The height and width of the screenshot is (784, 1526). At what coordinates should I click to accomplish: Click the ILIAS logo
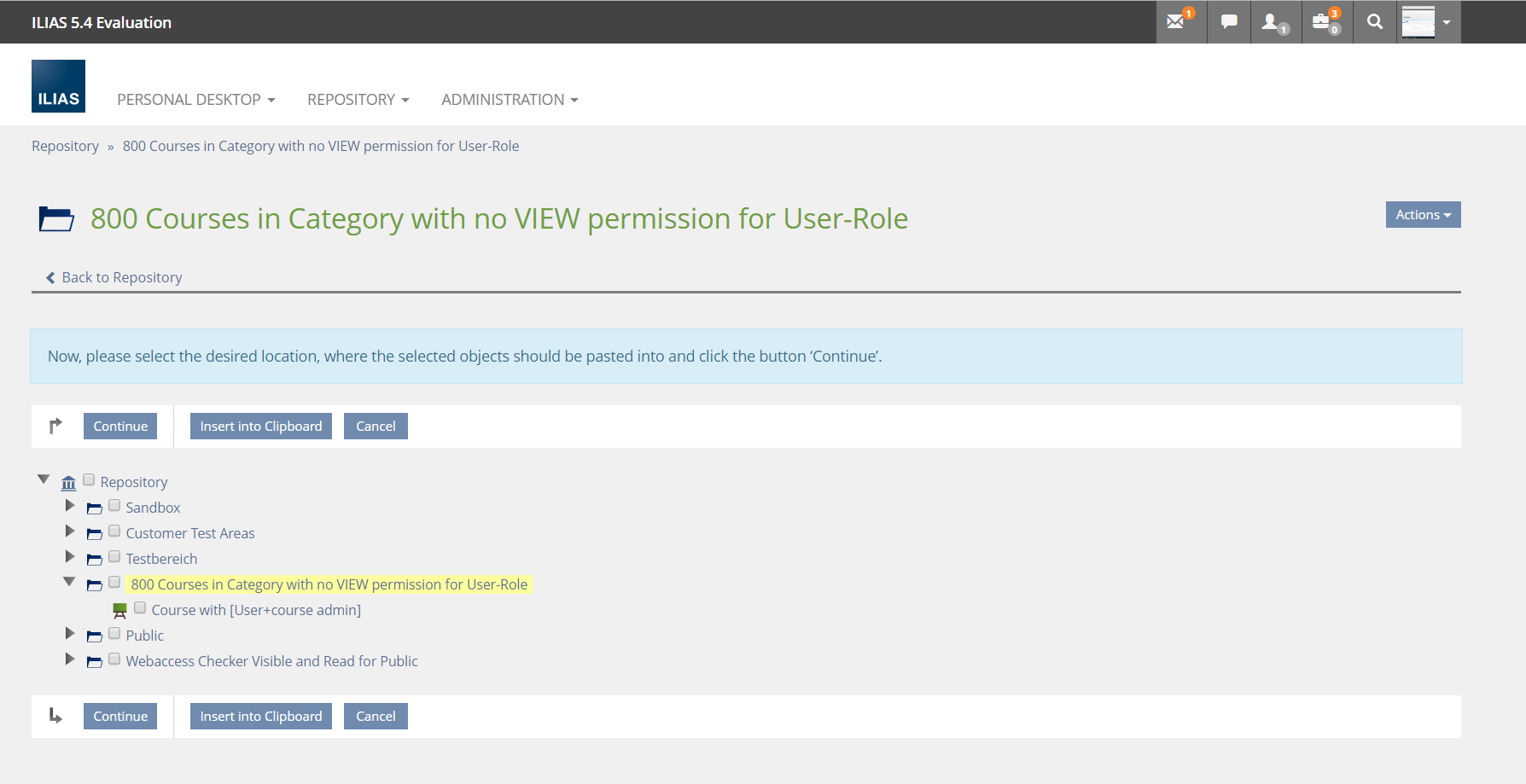click(58, 86)
